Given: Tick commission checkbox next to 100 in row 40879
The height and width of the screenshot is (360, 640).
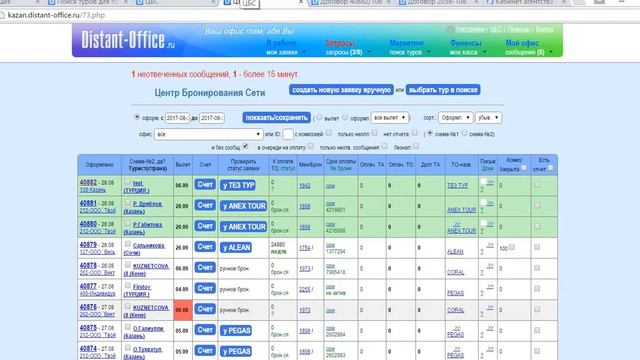Looking at the screenshot, I should [x=512, y=247].
